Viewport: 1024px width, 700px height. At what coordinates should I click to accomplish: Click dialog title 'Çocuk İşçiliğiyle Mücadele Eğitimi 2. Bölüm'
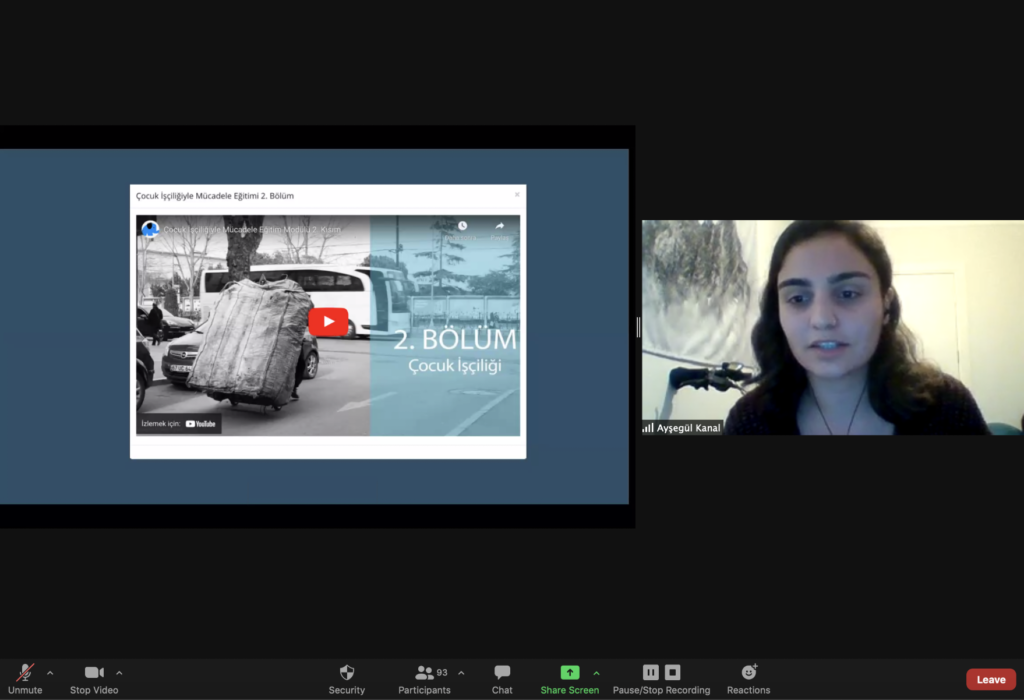(x=215, y=195)
